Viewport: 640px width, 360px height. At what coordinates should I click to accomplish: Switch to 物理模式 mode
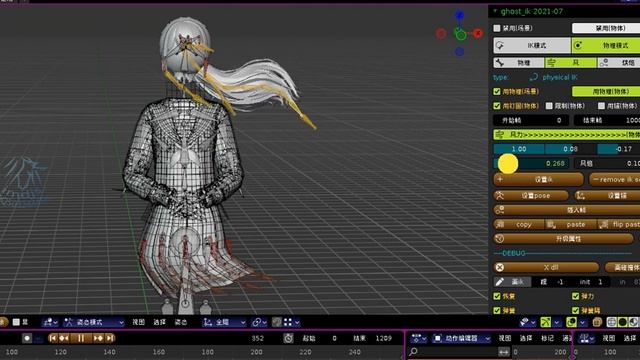(606, 45)
